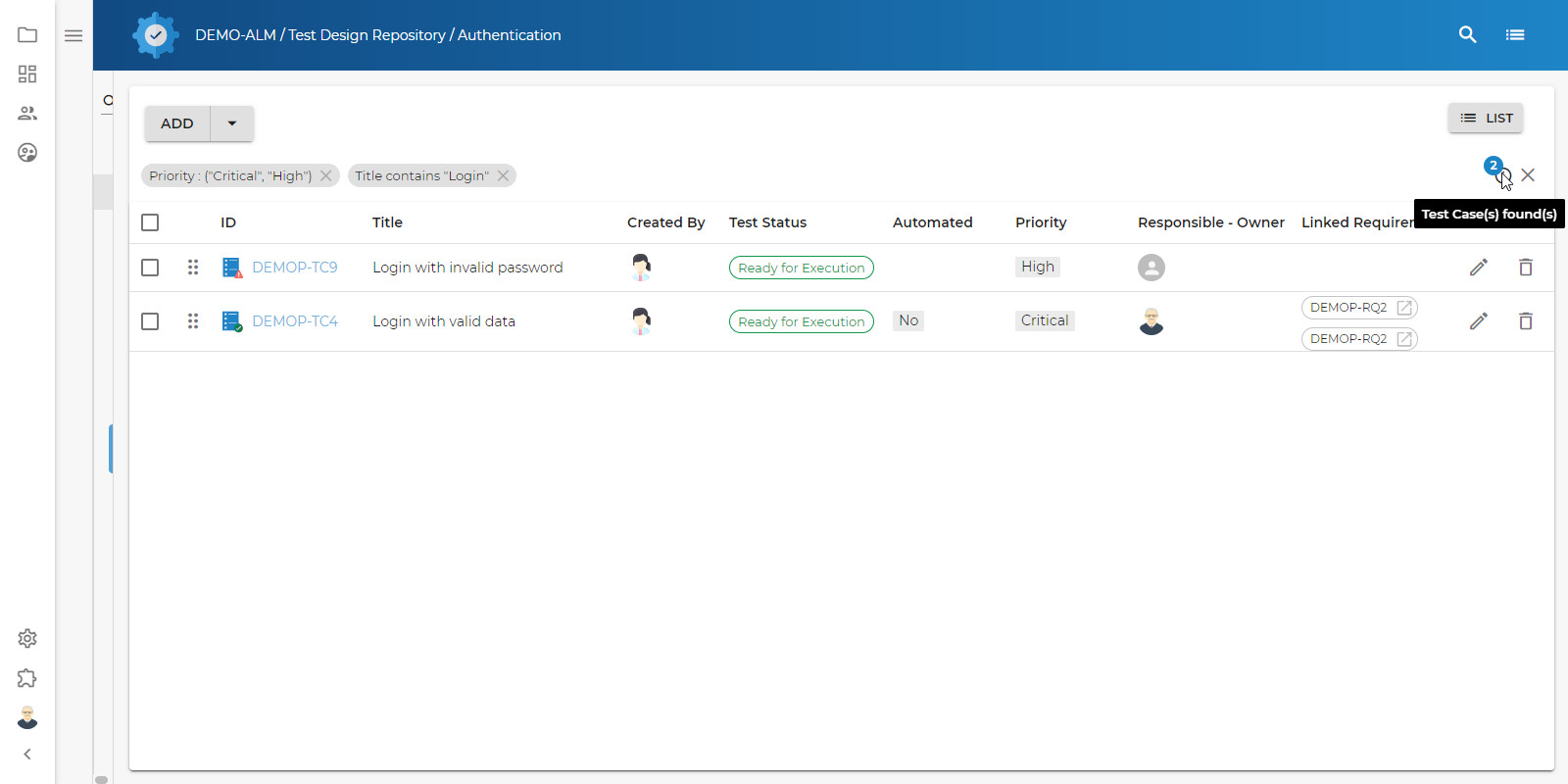Click breadcrumb DEMO-ALM / Test Design Repository / Authentication
The image size is (1568, 784).
(378, 35)
